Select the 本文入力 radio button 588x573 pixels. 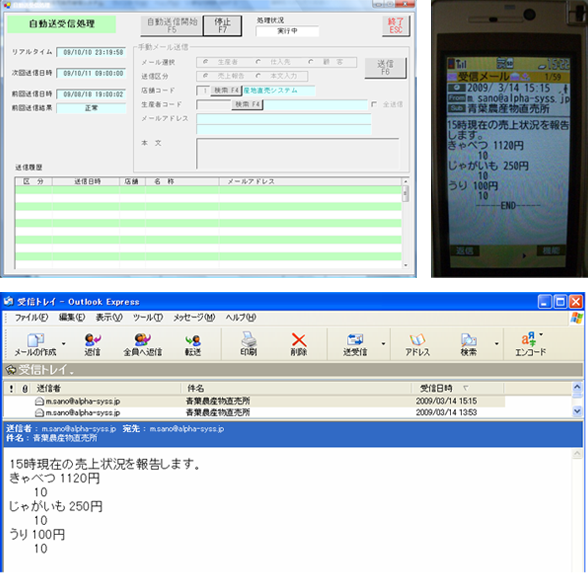tap(258, 76)
